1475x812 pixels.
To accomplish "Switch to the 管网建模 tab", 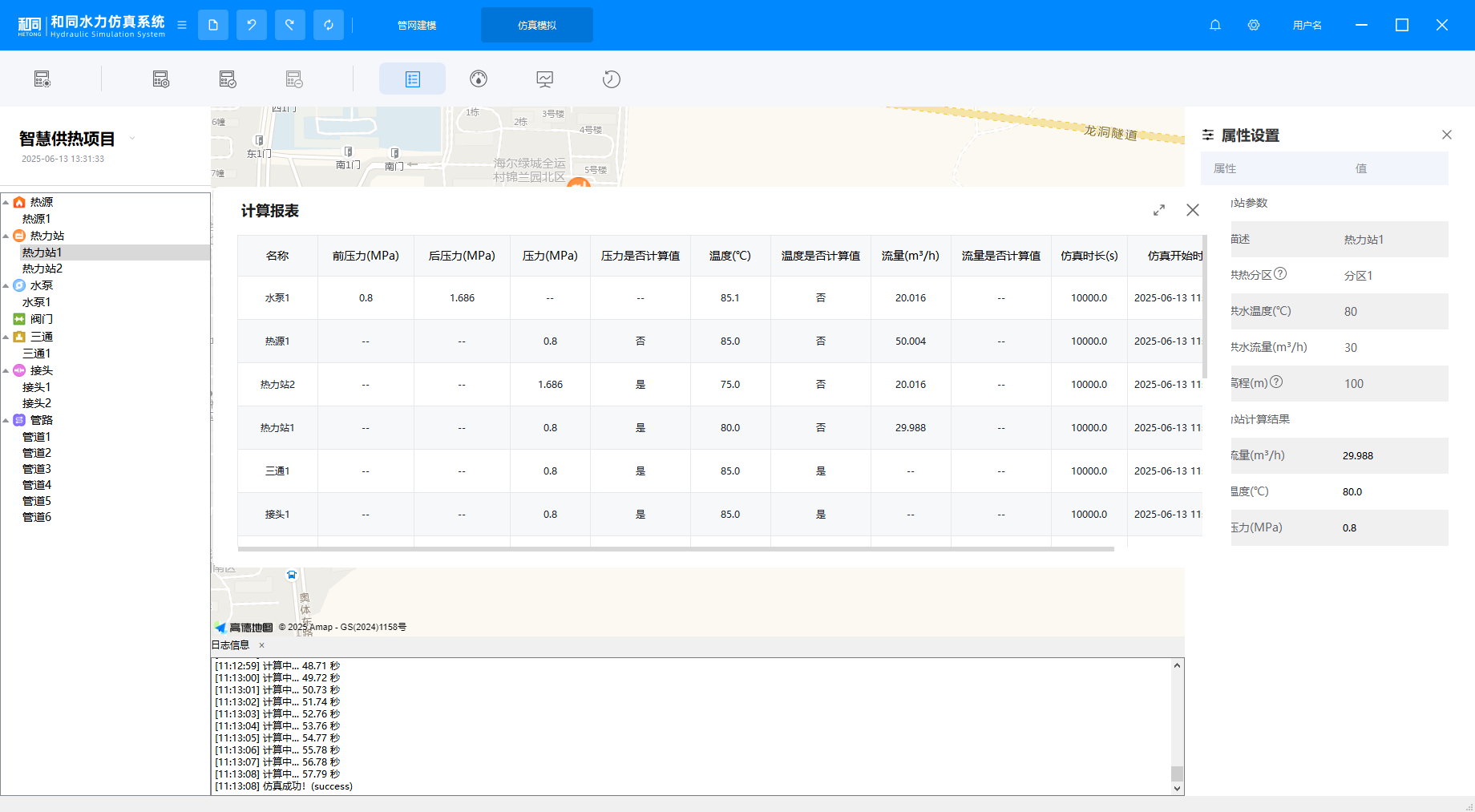I will (x=417, y=25).
